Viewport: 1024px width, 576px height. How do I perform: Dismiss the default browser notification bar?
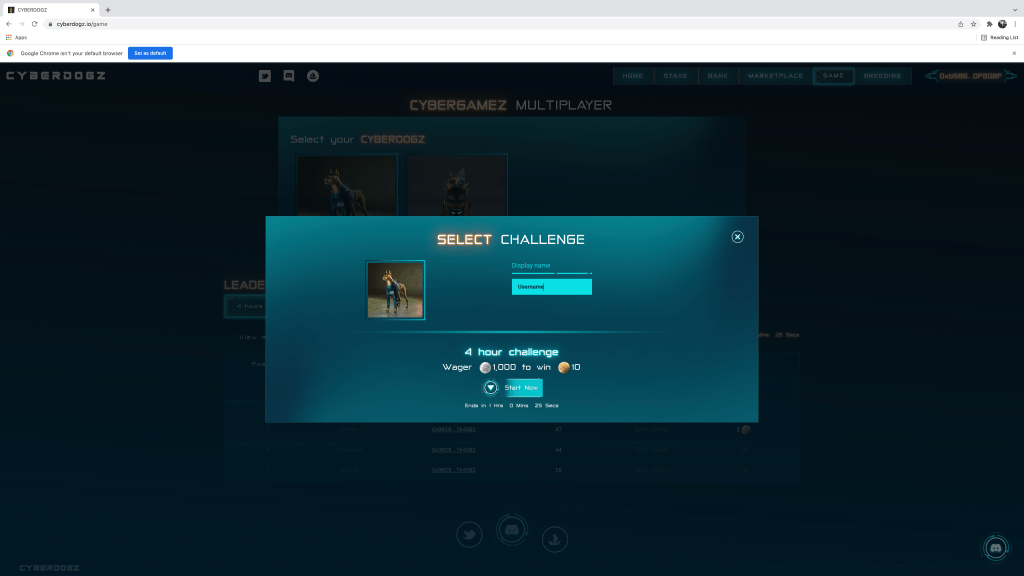[x=1014, y=53]
